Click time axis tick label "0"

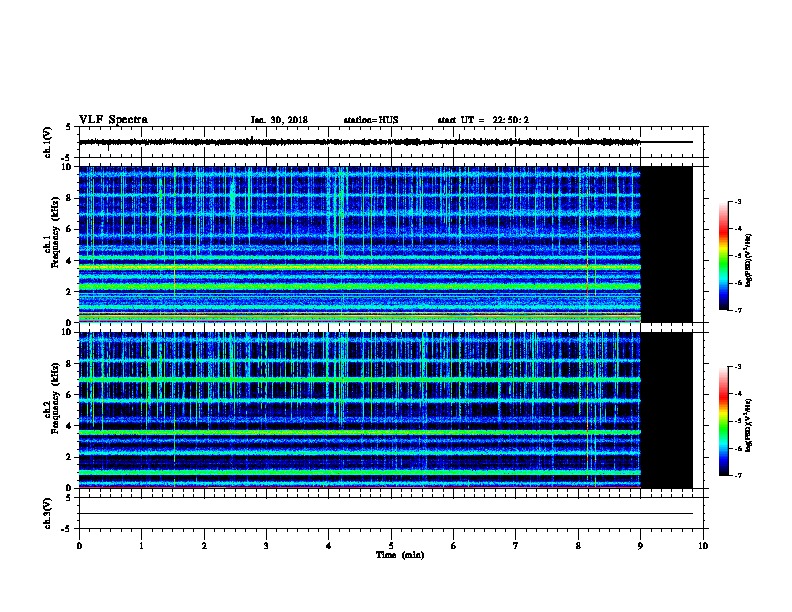[x=79, y=546]
